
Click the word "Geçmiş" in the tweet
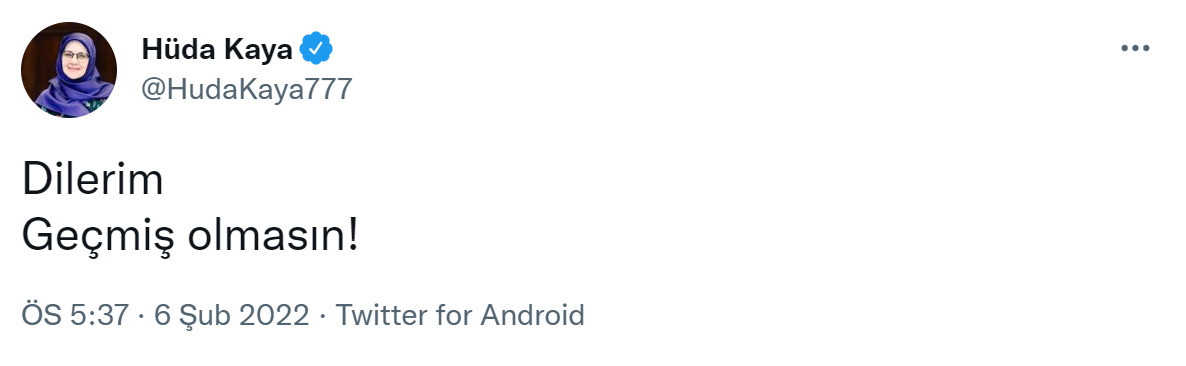pos(99,239)
